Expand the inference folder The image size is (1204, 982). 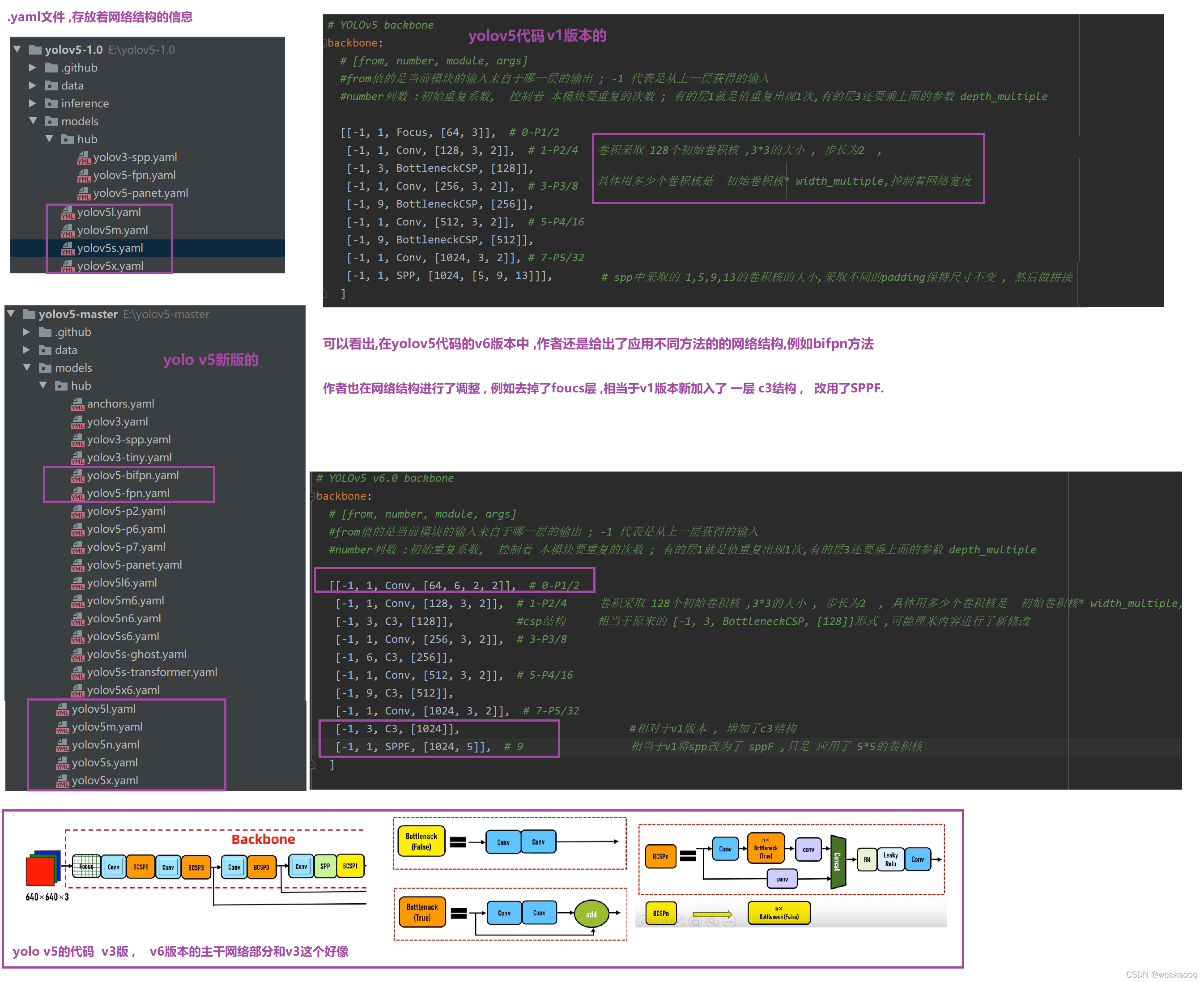coord(33,103)
